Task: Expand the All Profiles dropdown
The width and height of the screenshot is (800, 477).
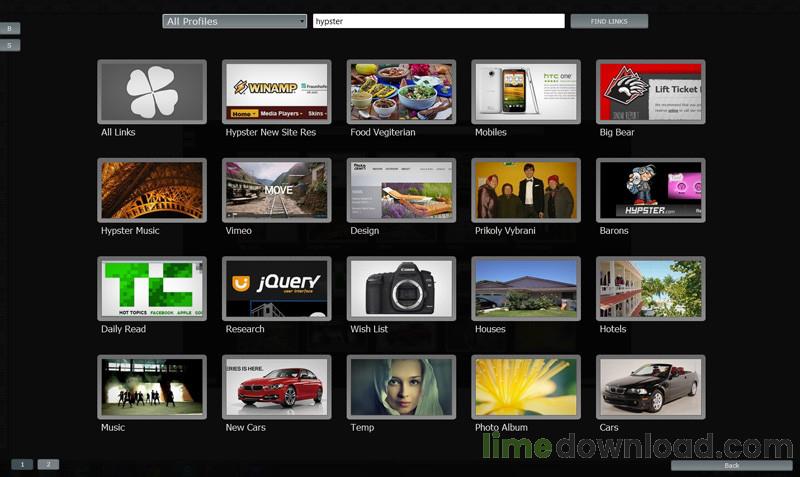Action: point(235,21)
